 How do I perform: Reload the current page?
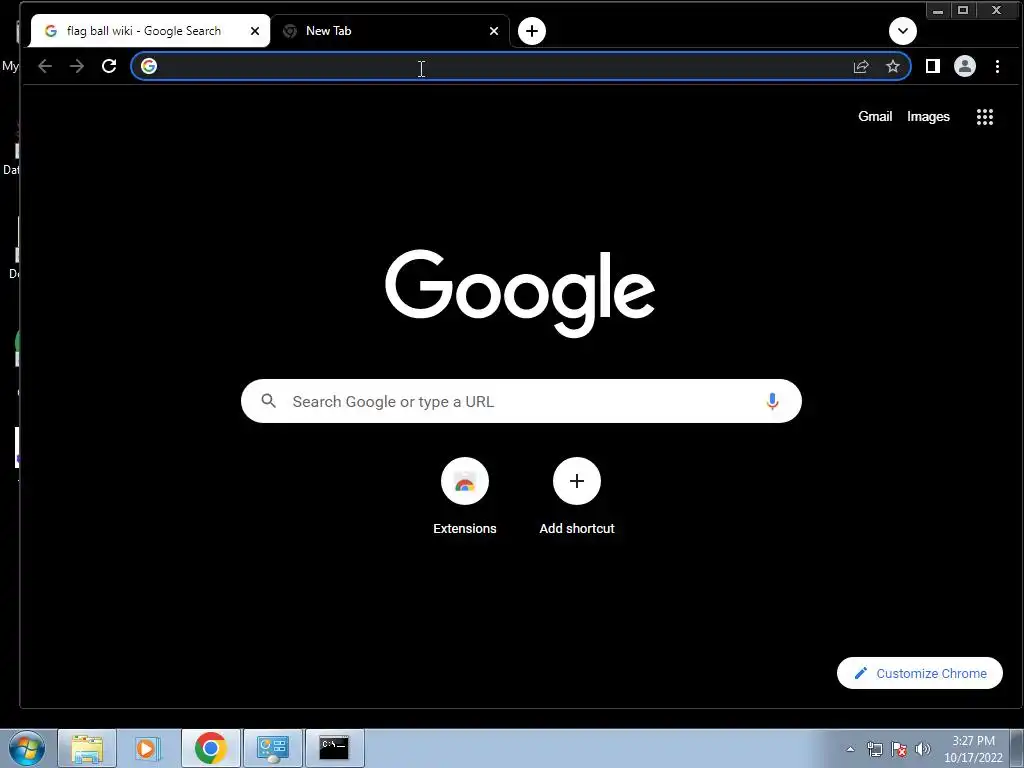109,66
